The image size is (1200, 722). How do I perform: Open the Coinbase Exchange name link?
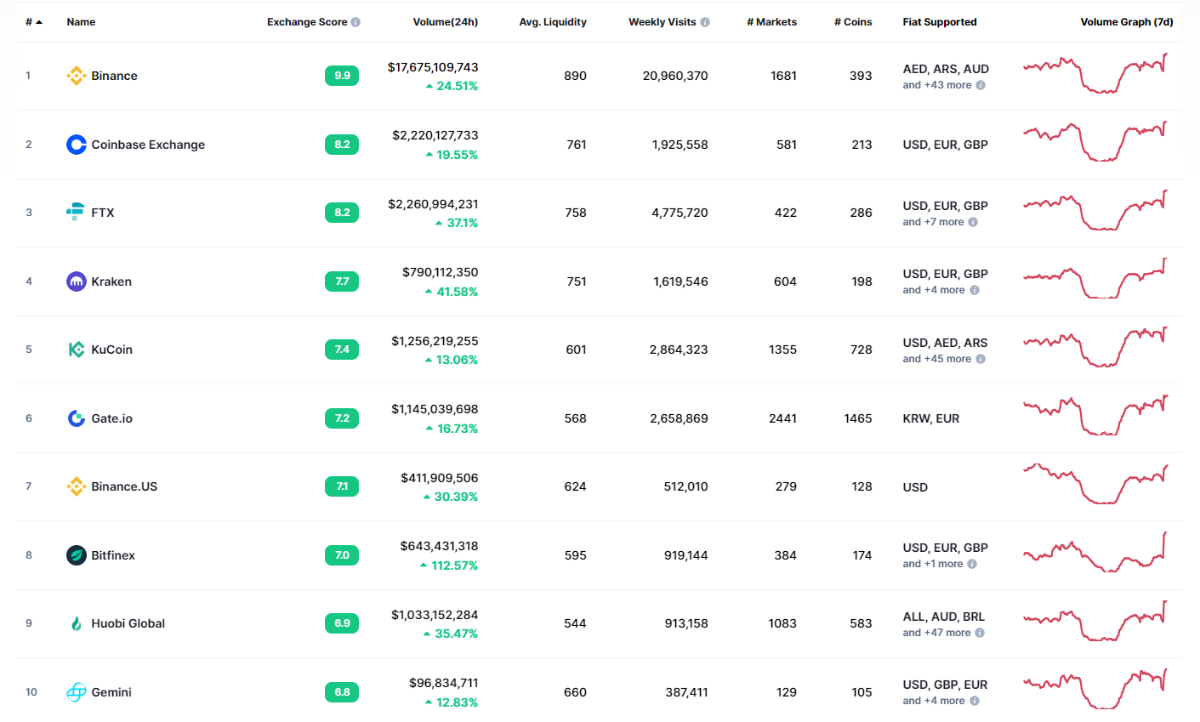coord(148,145)
